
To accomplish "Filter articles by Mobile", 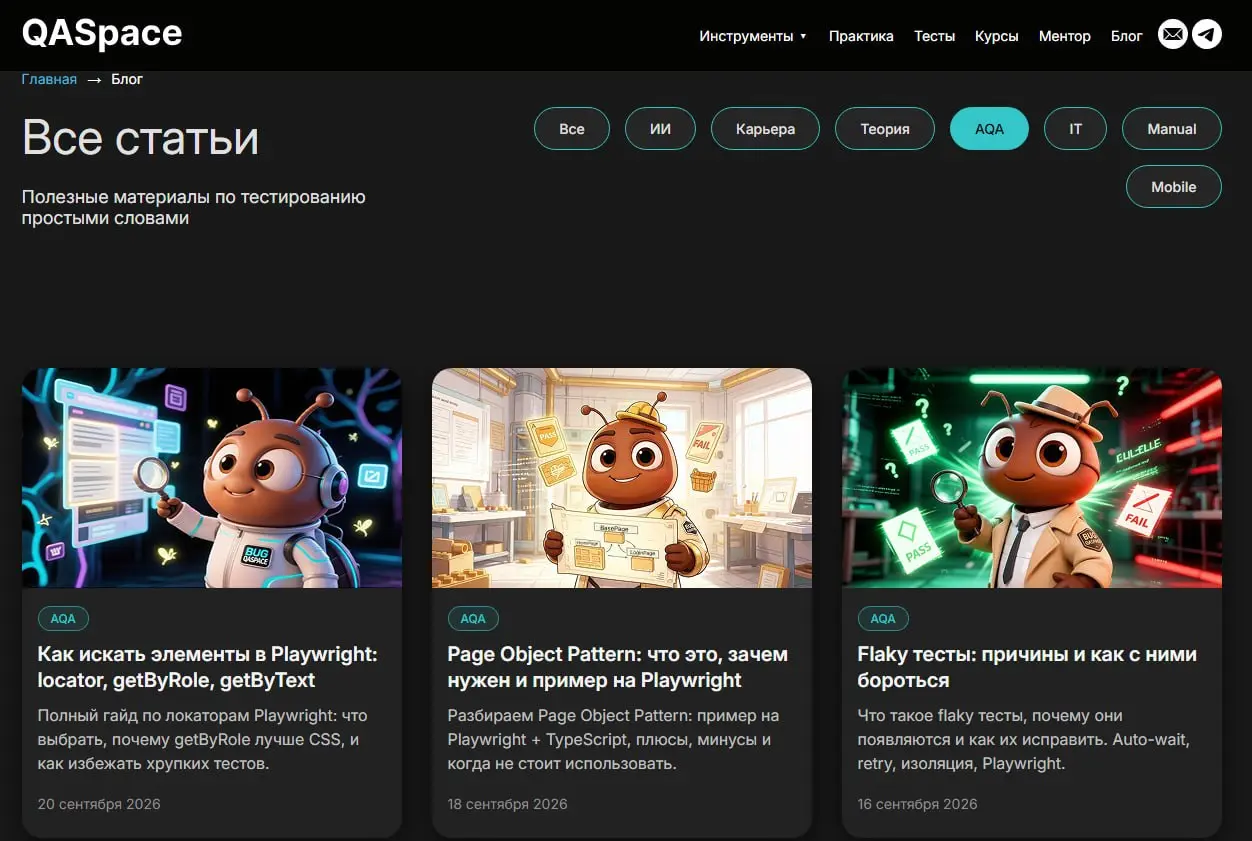I will pyautogui.click(x=1174, y=186).
